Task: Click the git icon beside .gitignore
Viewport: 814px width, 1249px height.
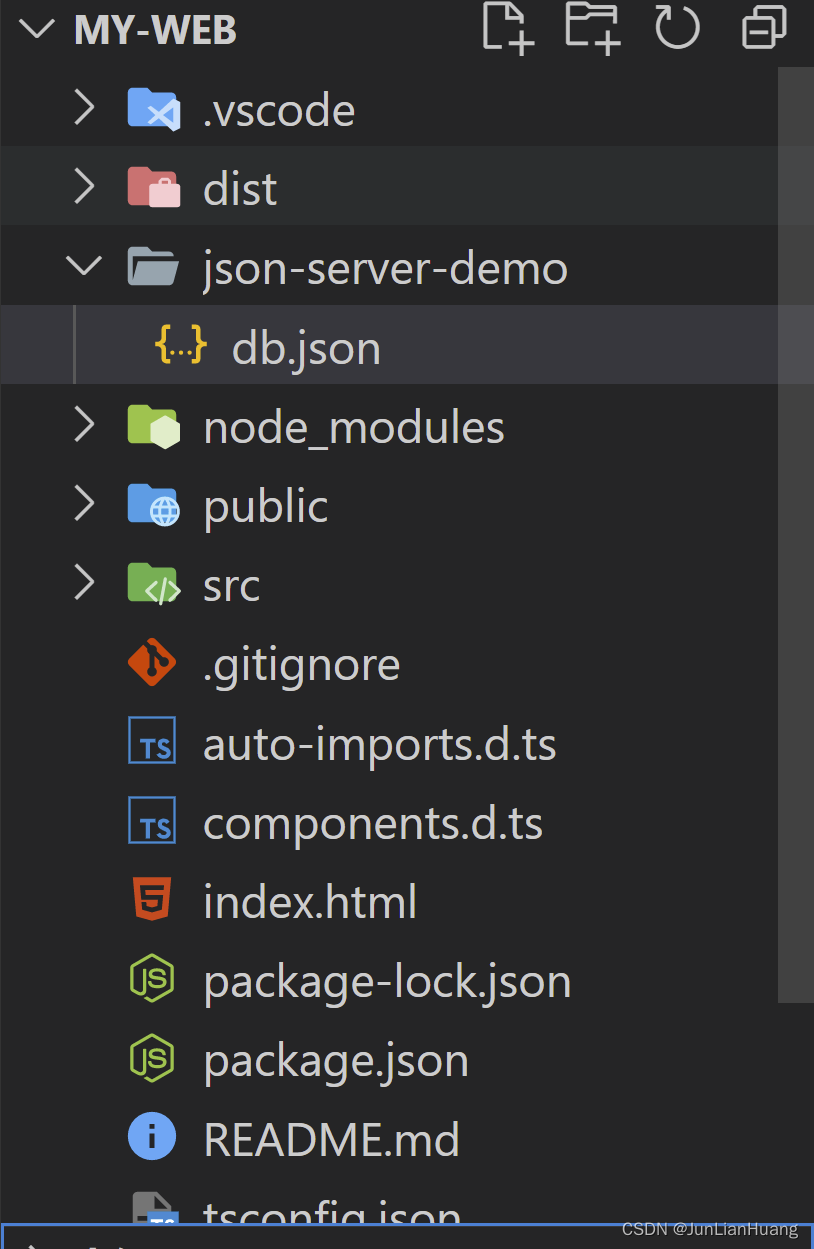Action: [x=152, y=662]
